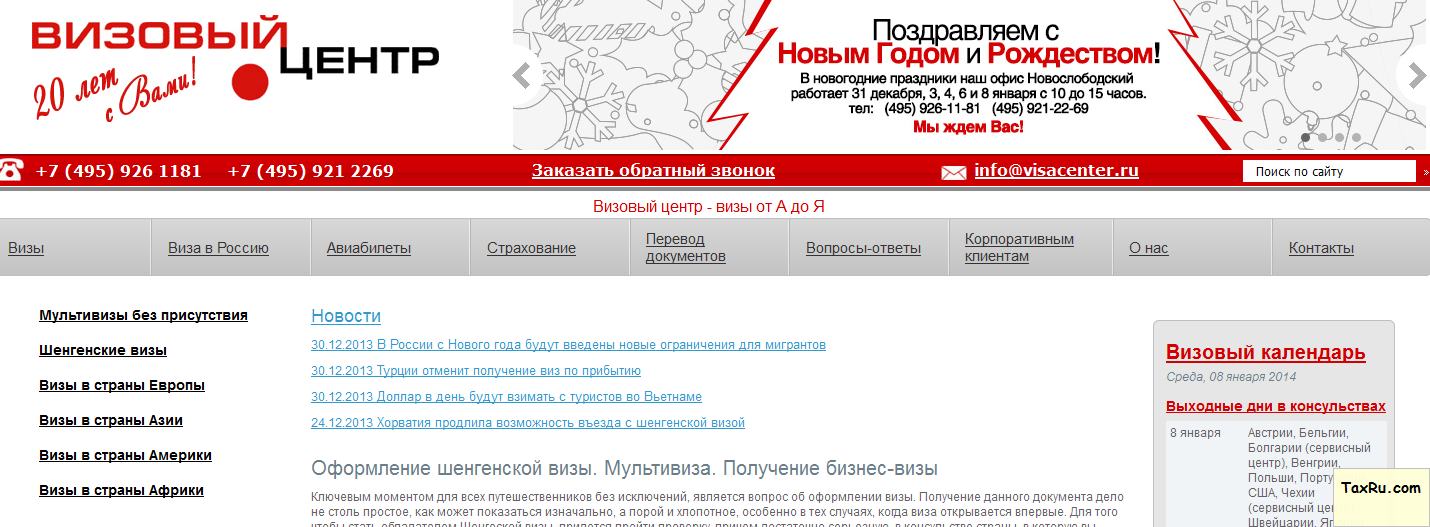Click the Визовый центр logo
Viewport: 1430px width, 527px height.
pos(235,66)
